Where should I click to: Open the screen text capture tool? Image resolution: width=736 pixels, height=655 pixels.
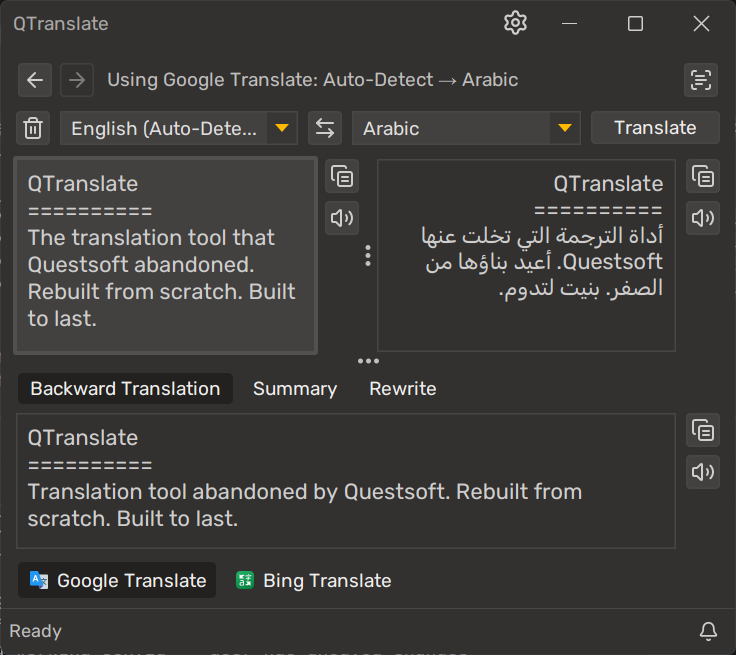click(701, 80)
